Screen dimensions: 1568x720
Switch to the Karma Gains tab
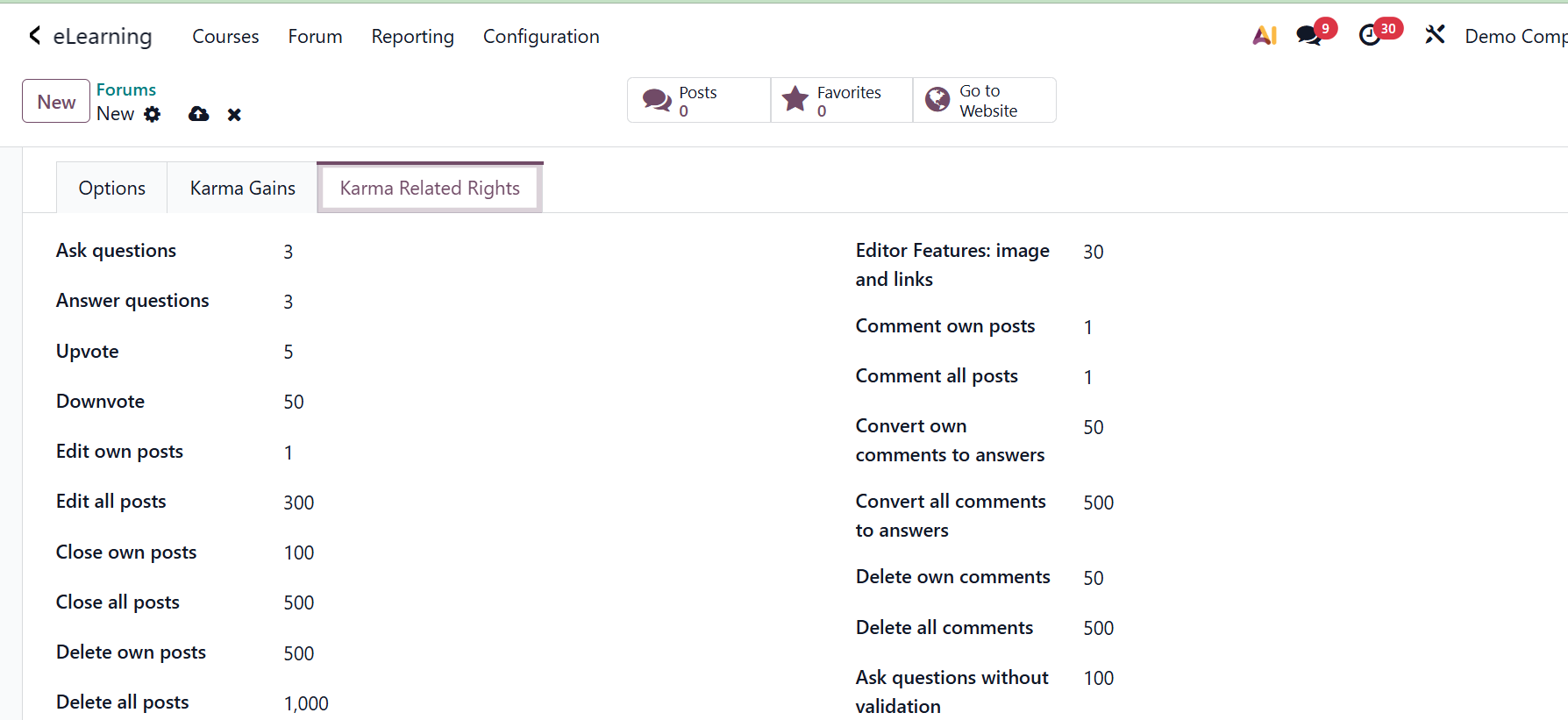243,189
